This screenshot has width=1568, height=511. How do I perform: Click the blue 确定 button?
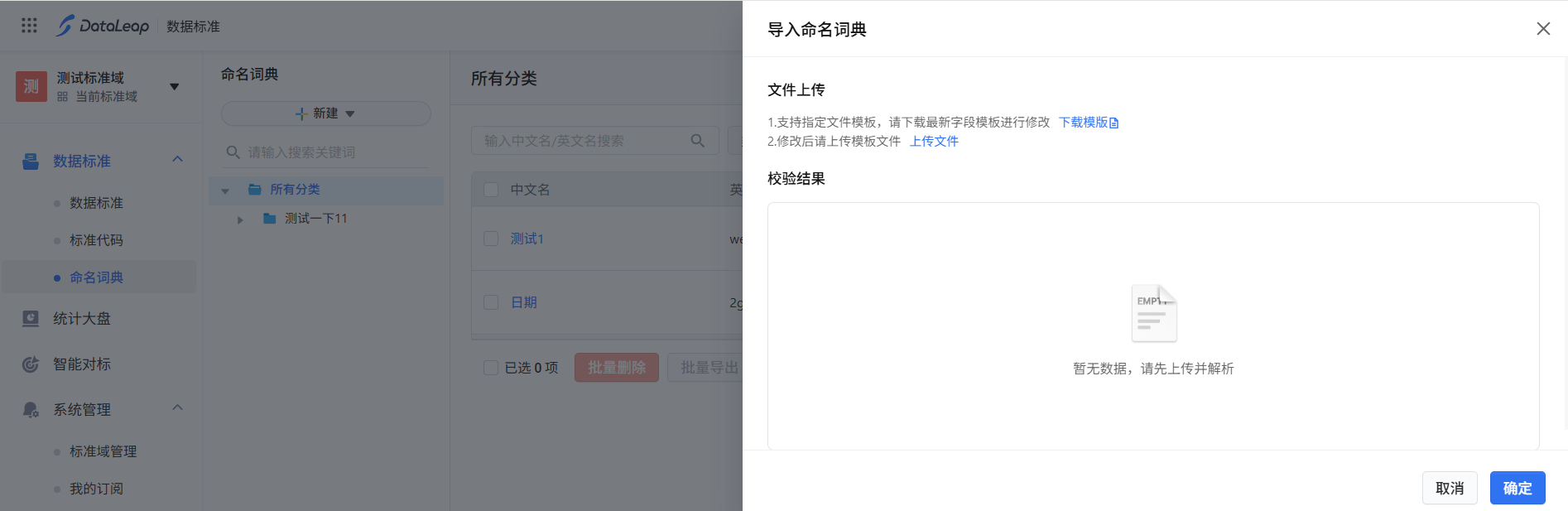pyautogui.click(x=1517, y=488)
